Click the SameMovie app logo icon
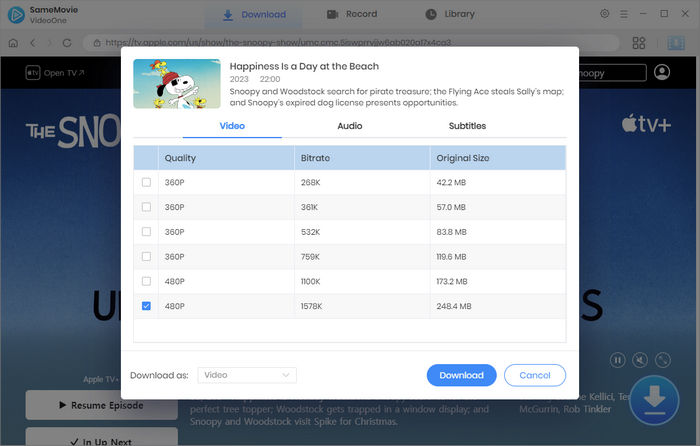This screenshot has height=446, width=700. point(16,15)
